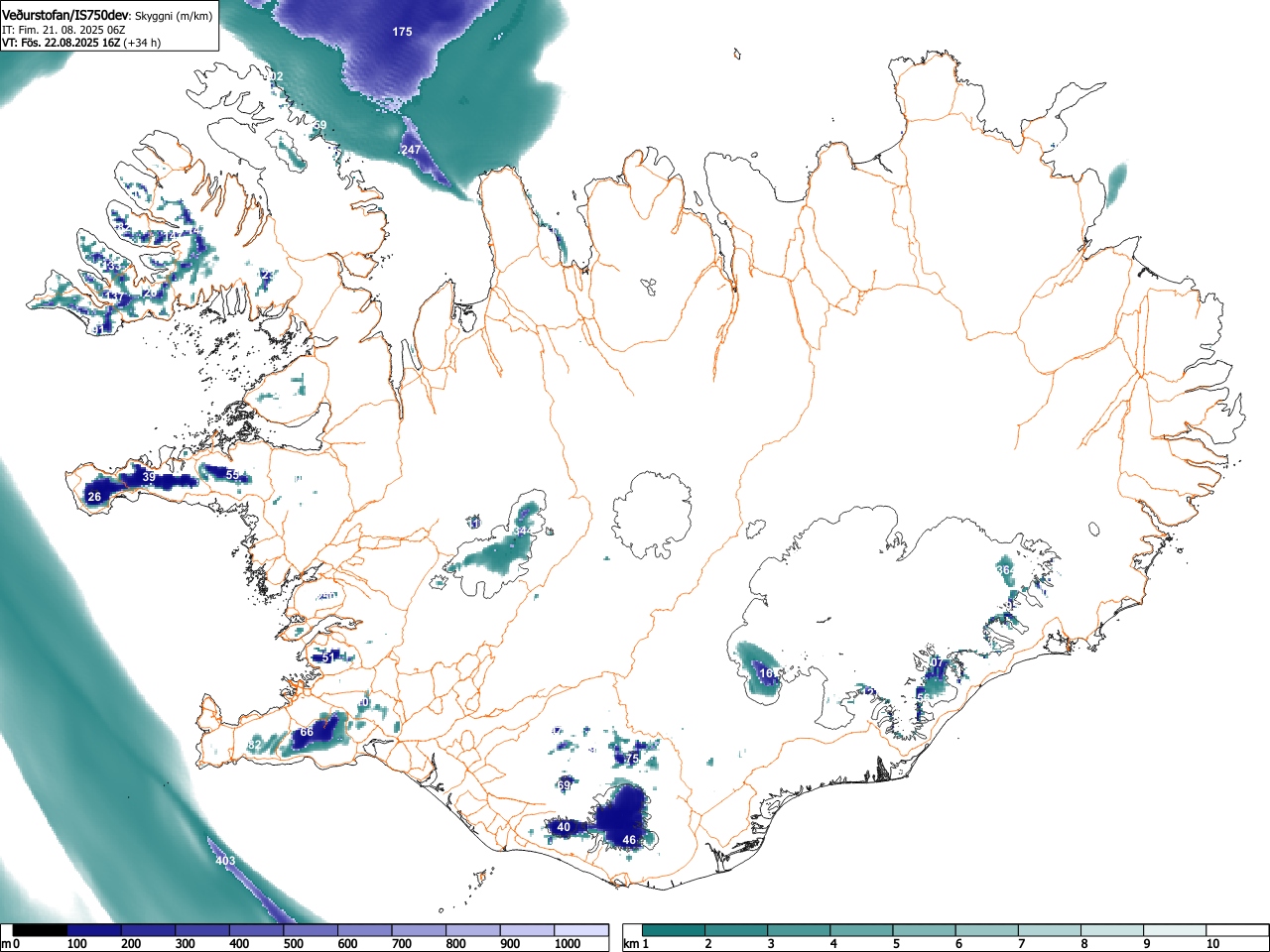The image size is (1270, 952).
Task: Click the 10 tick label on km scale
Action: (x=1212, y=944)
